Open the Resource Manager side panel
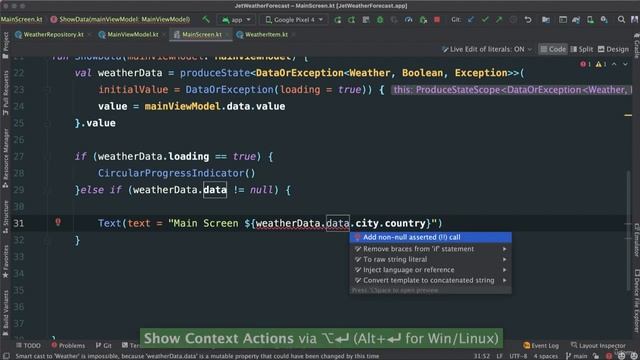Screen dimensions: 640x360 (6, 158)
